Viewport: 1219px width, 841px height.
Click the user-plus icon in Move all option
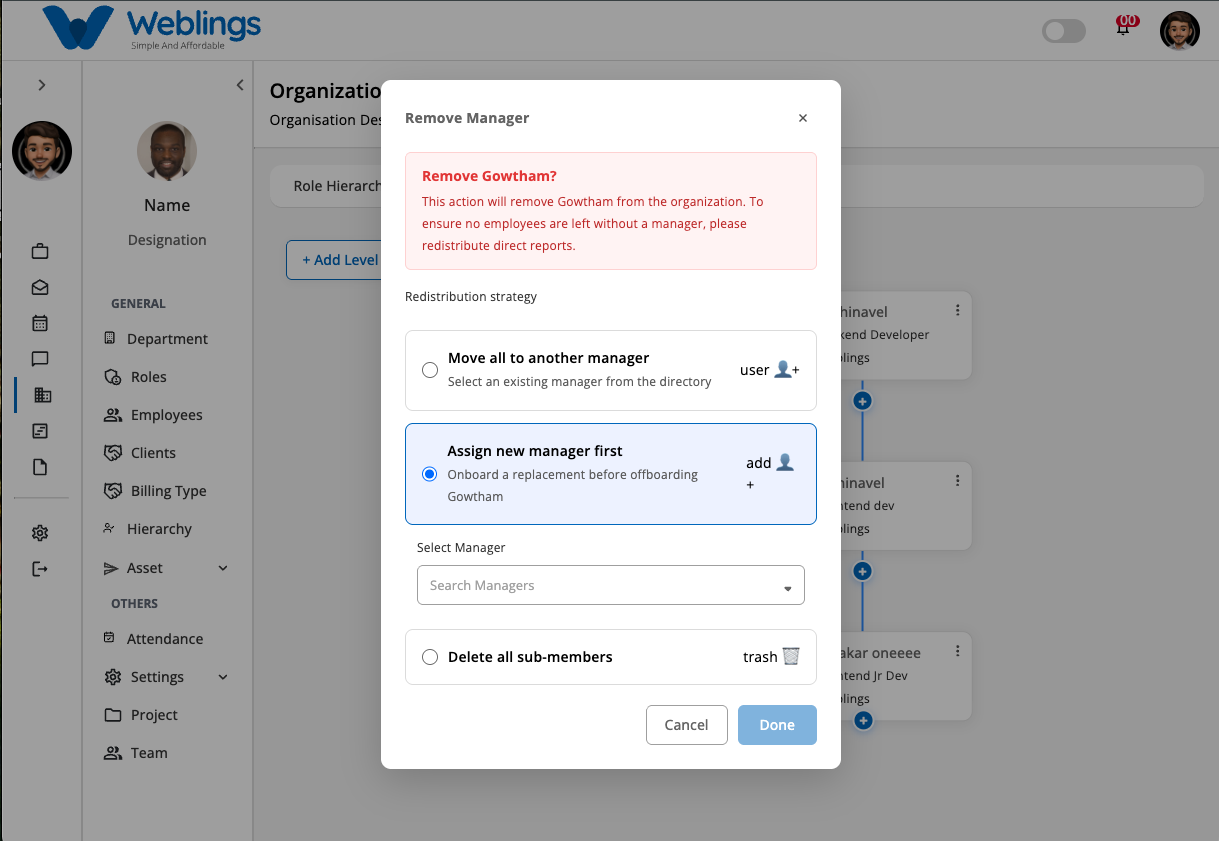[787, 370]
